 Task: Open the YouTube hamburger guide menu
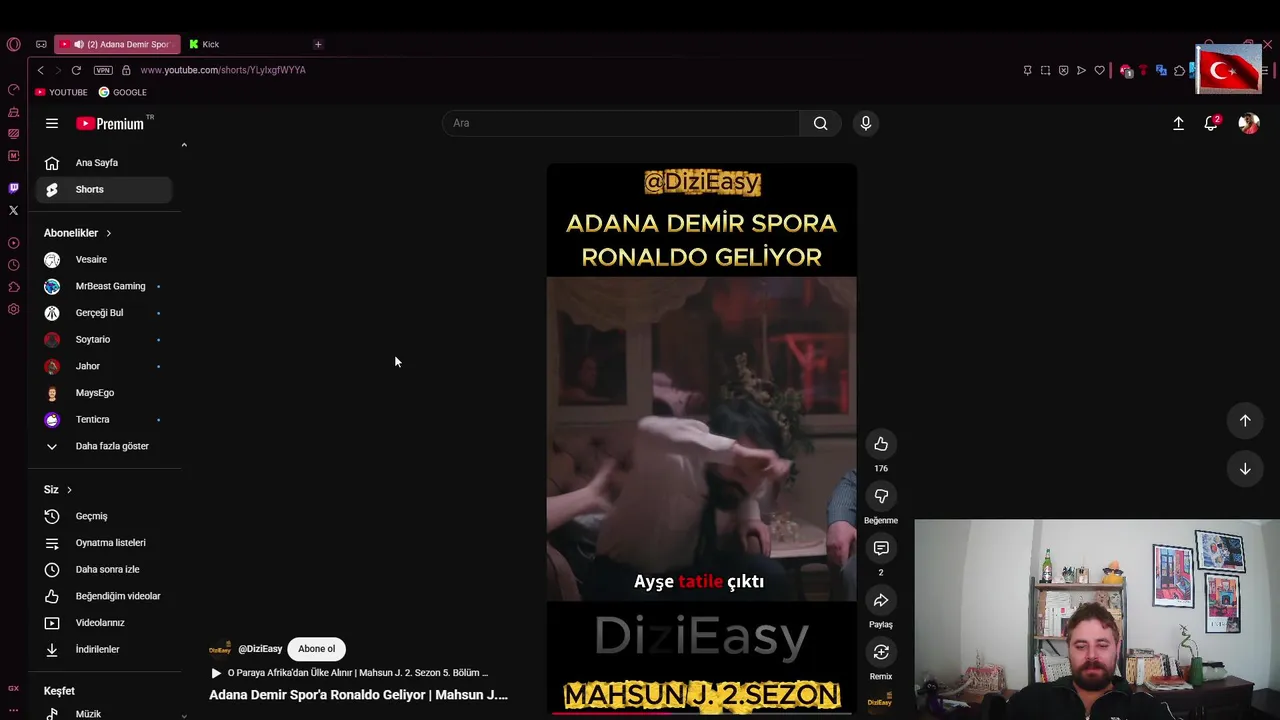pyautogui.click(x=52, y=123)
